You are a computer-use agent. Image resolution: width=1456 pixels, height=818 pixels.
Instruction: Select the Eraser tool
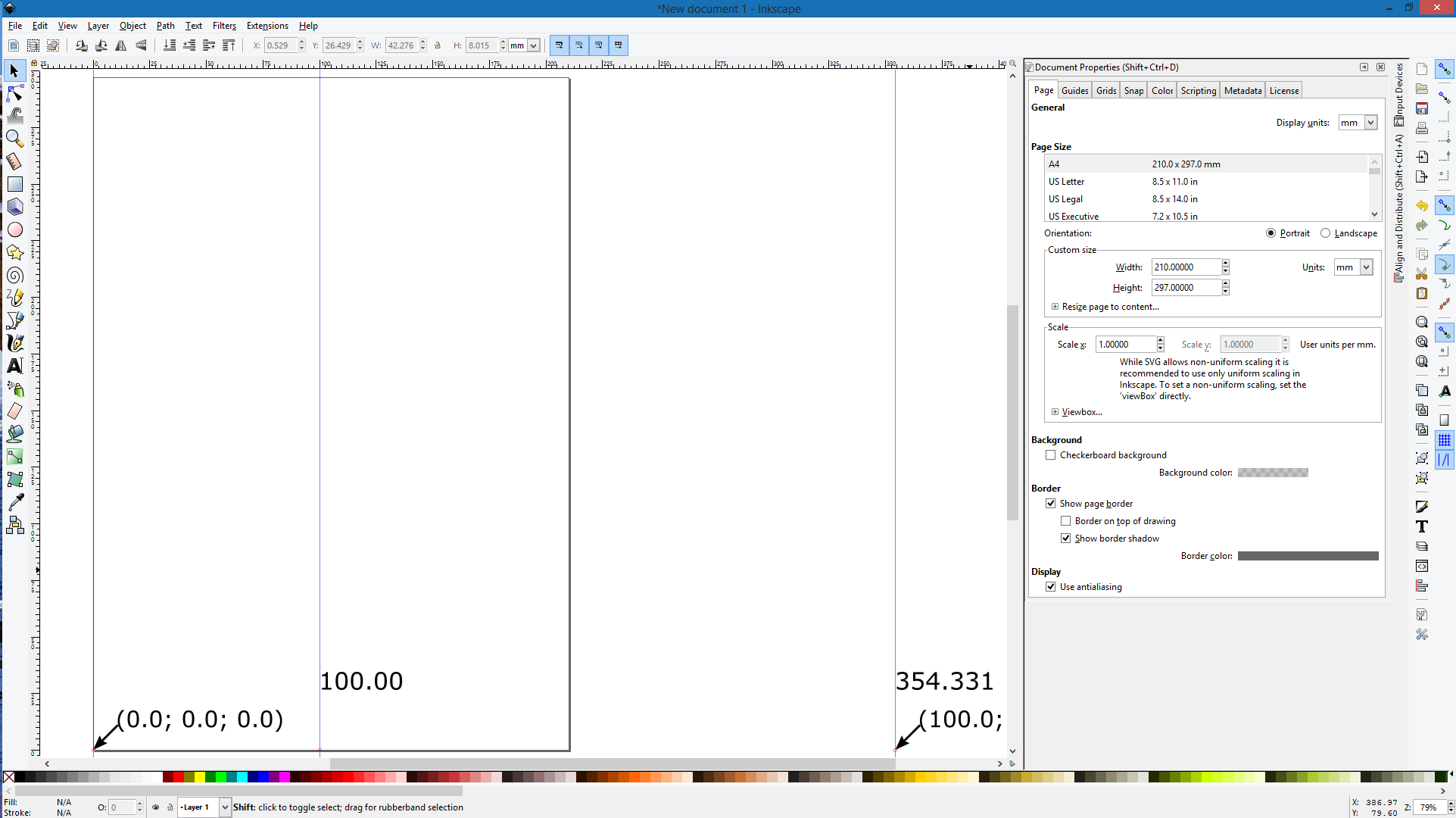pyautogui.click(x=14, y=411)
